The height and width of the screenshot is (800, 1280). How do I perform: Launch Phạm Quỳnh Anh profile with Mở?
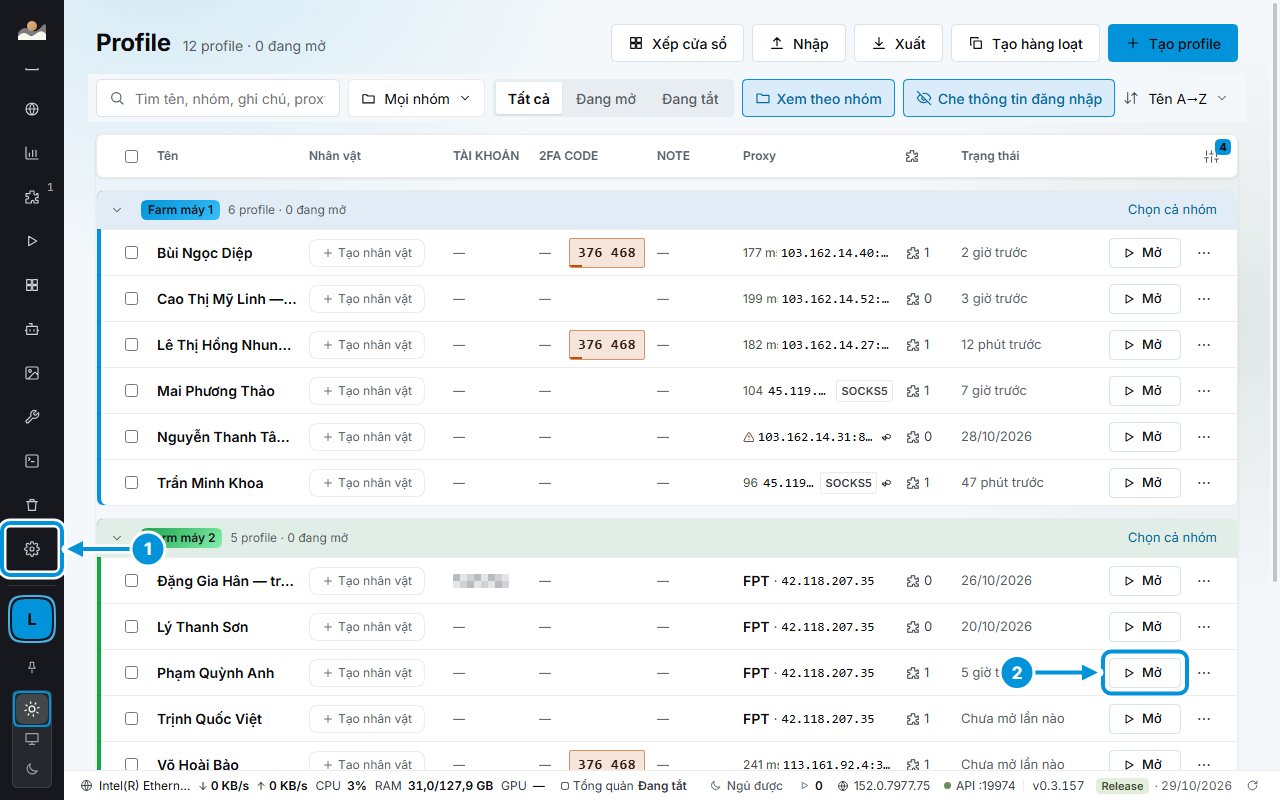point(1145,673)
